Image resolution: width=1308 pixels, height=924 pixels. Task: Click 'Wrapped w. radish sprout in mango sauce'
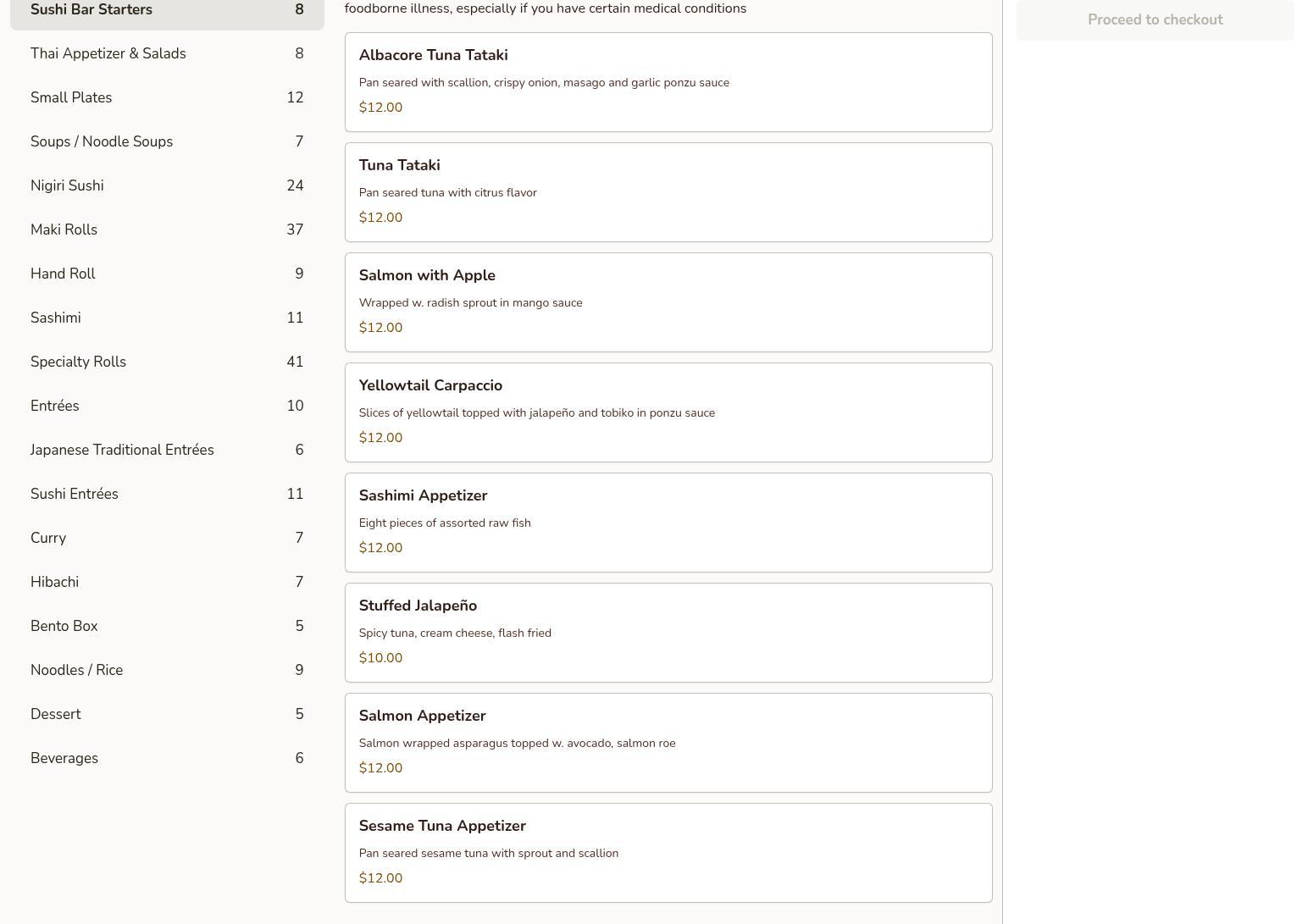click(470, 302)
